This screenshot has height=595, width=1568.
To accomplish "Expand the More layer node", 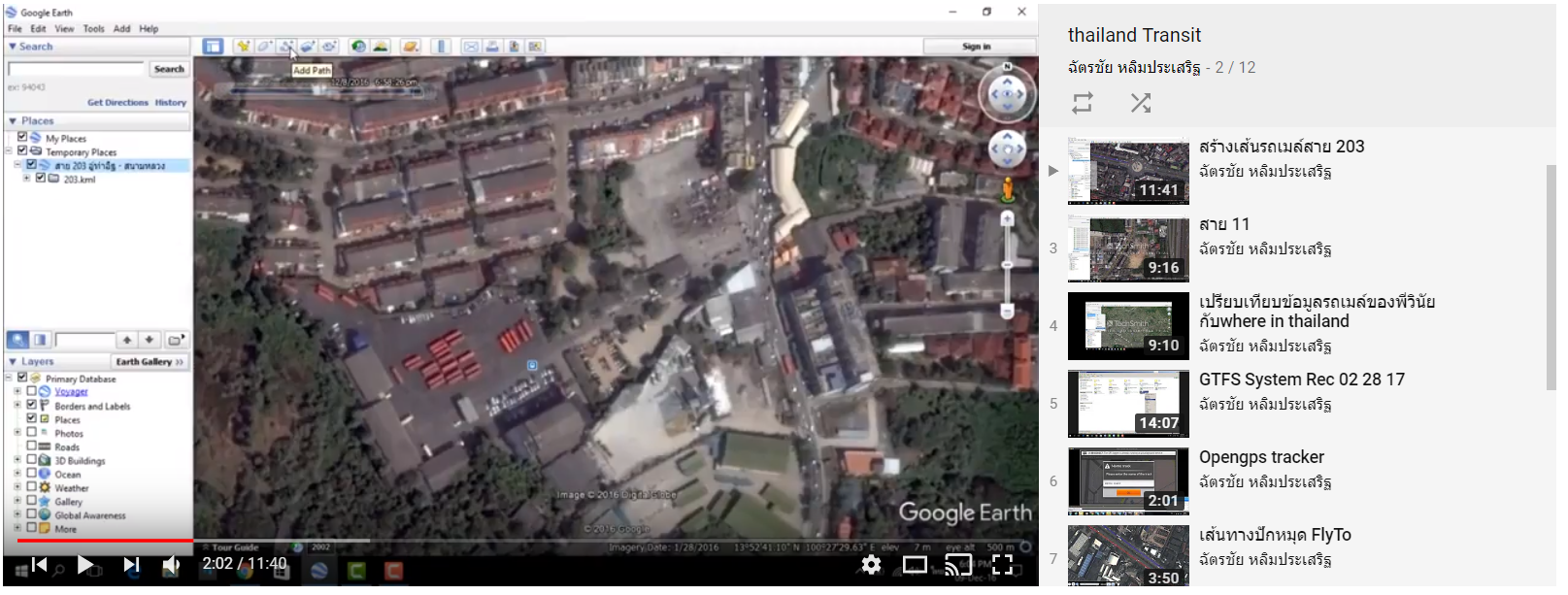I will [17, 527].
